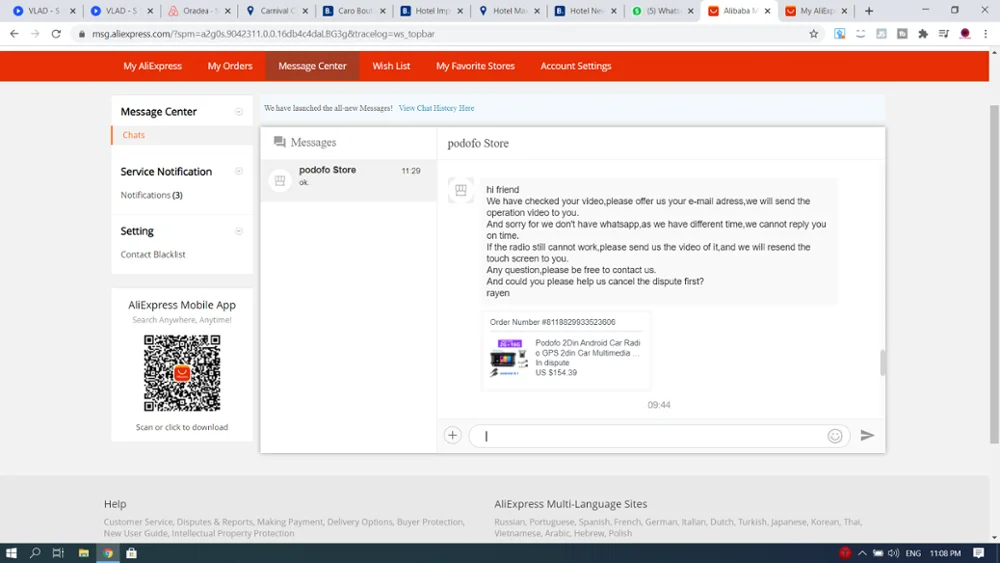The width and height of the screenshot is (1000, 563).
Task: Open Task View on the taskbar
Action: [x=58, y=553]
